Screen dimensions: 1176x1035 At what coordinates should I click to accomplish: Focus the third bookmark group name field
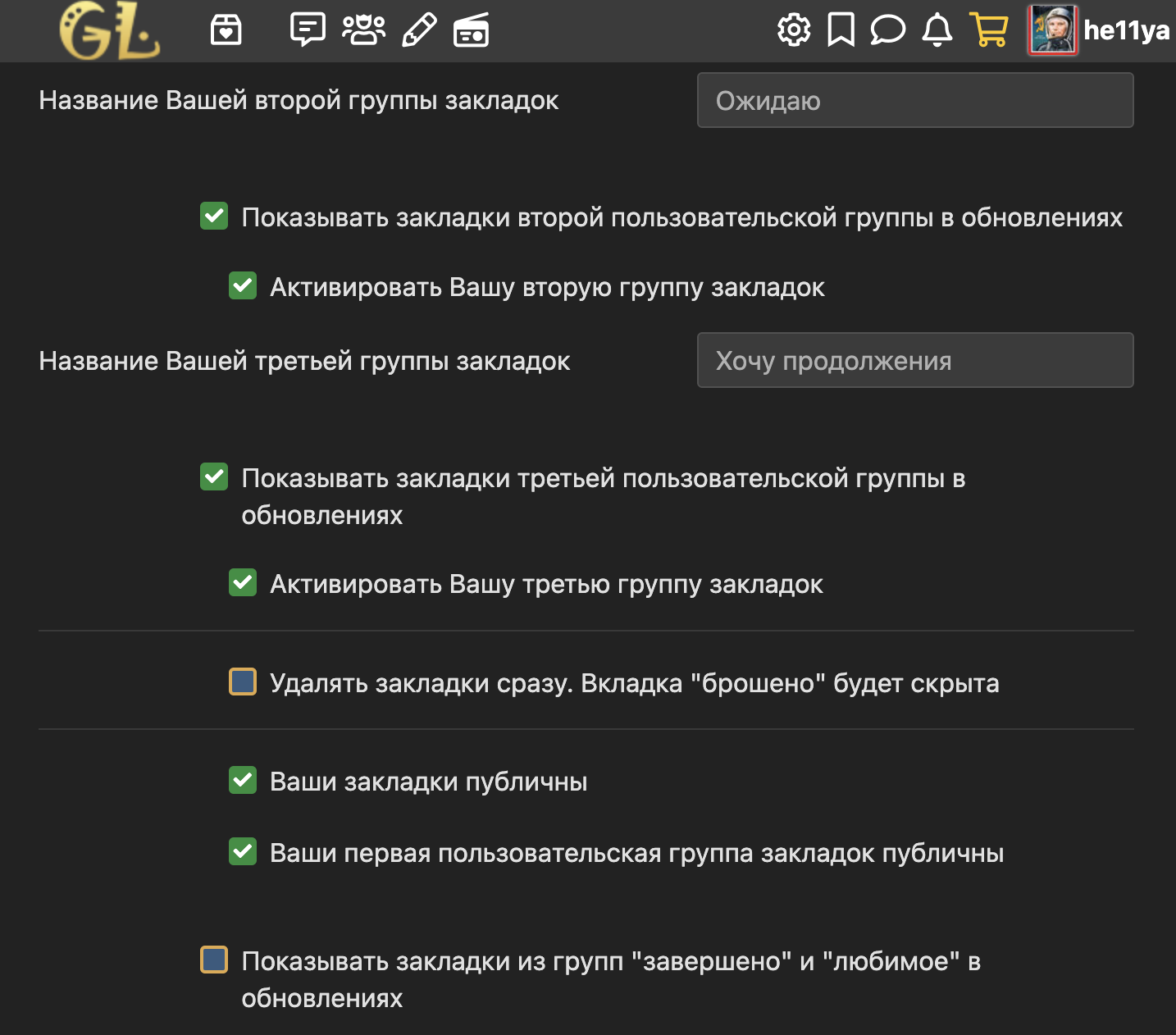[914, 361]
